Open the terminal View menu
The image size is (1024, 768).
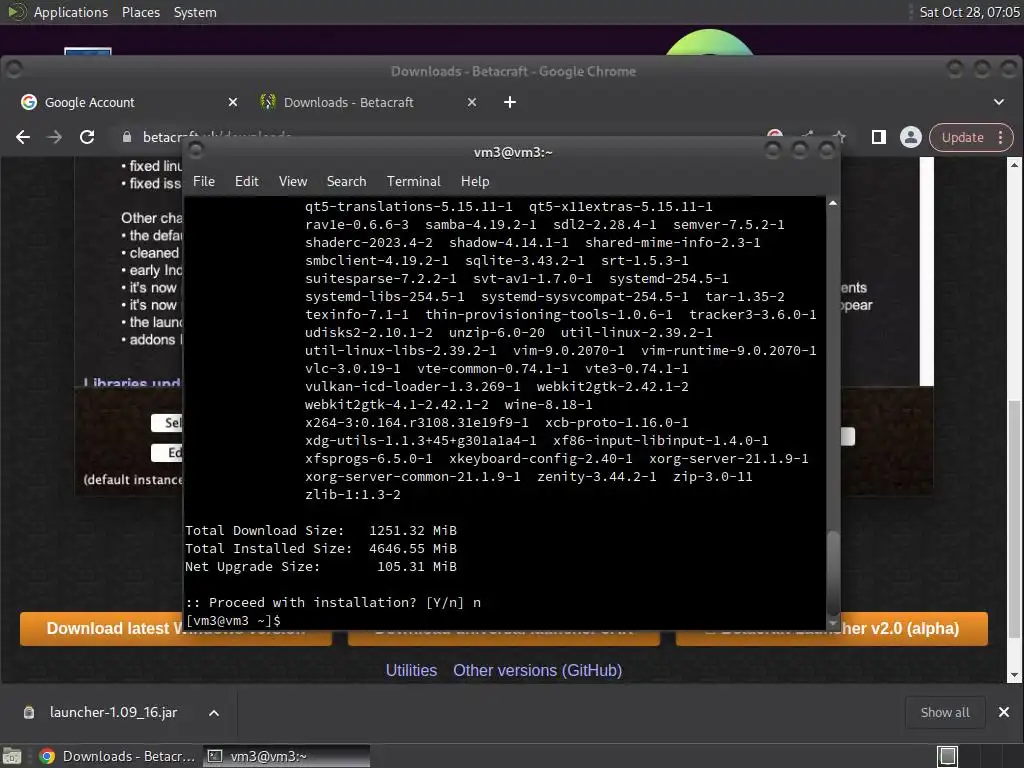click(293, 182)
